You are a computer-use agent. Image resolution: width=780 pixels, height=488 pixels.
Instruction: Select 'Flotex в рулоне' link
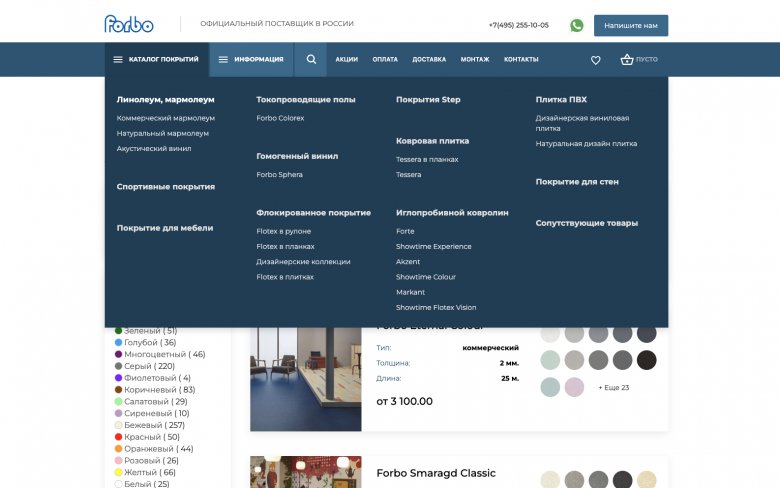coord(284,231)
